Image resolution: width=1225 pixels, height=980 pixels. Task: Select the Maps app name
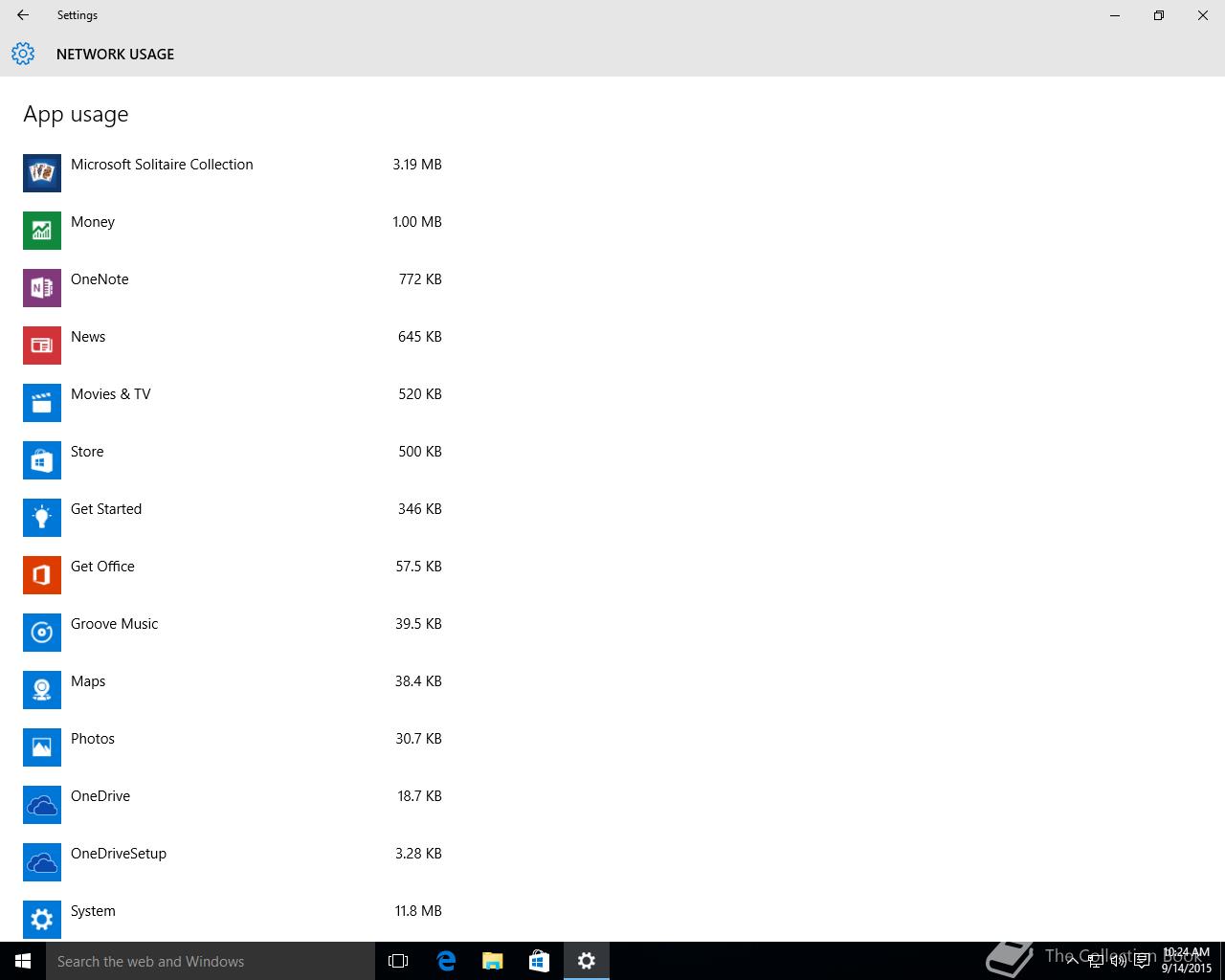88,681
